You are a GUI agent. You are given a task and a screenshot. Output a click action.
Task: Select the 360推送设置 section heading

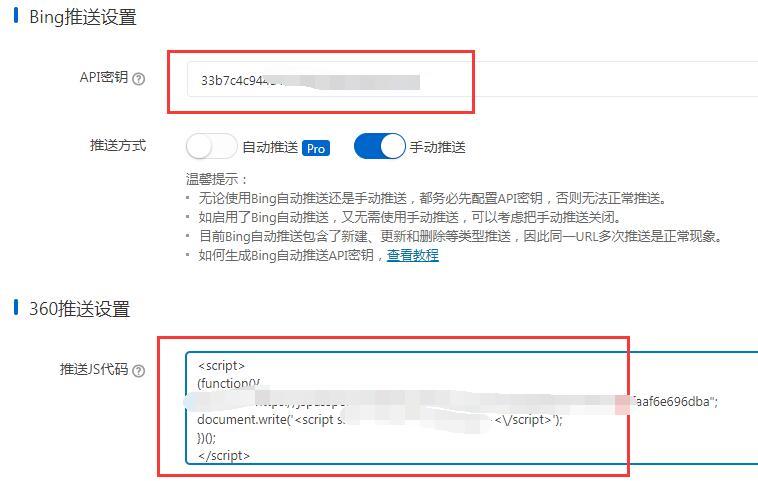click(79, 309)
